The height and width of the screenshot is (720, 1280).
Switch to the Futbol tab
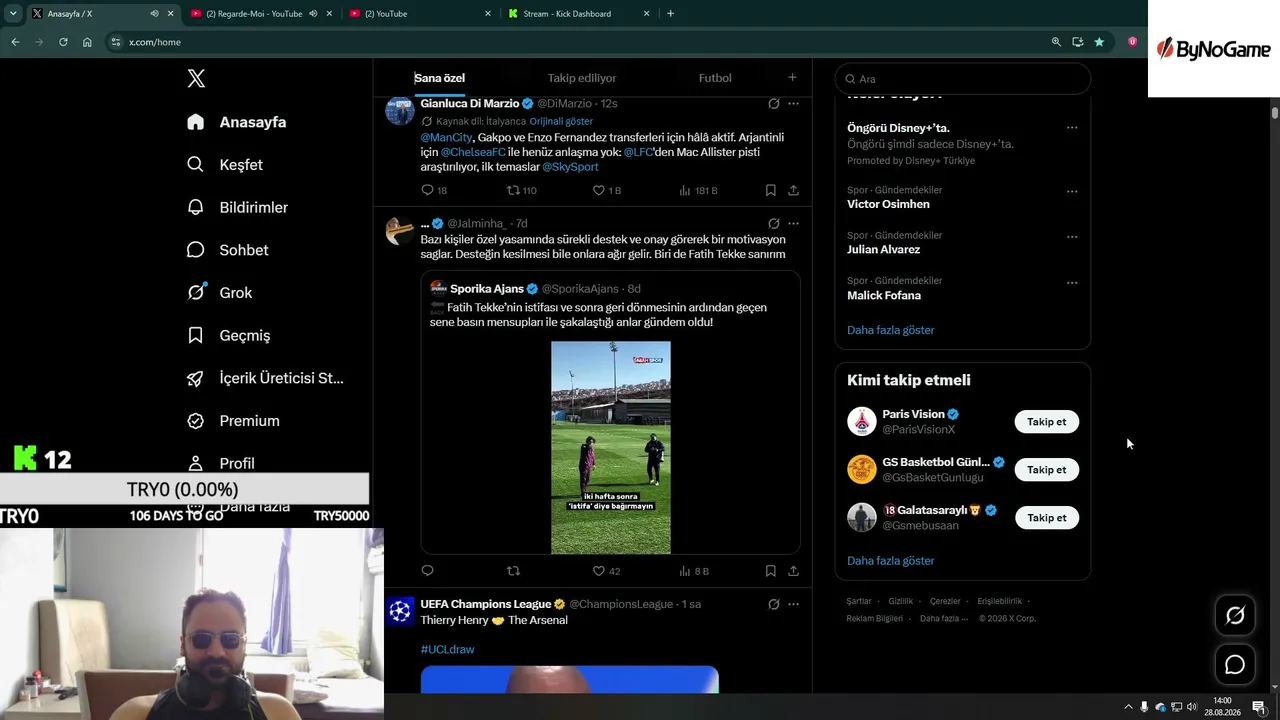715,78
